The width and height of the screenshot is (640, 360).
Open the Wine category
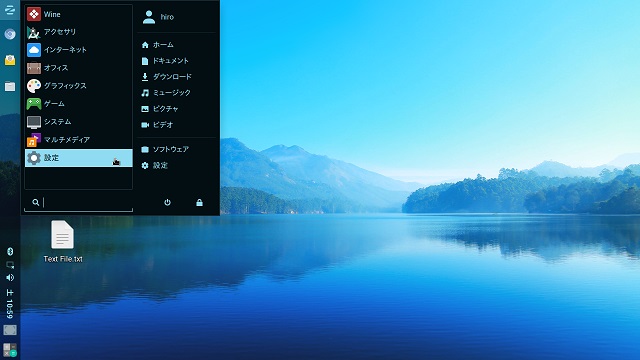78,14
